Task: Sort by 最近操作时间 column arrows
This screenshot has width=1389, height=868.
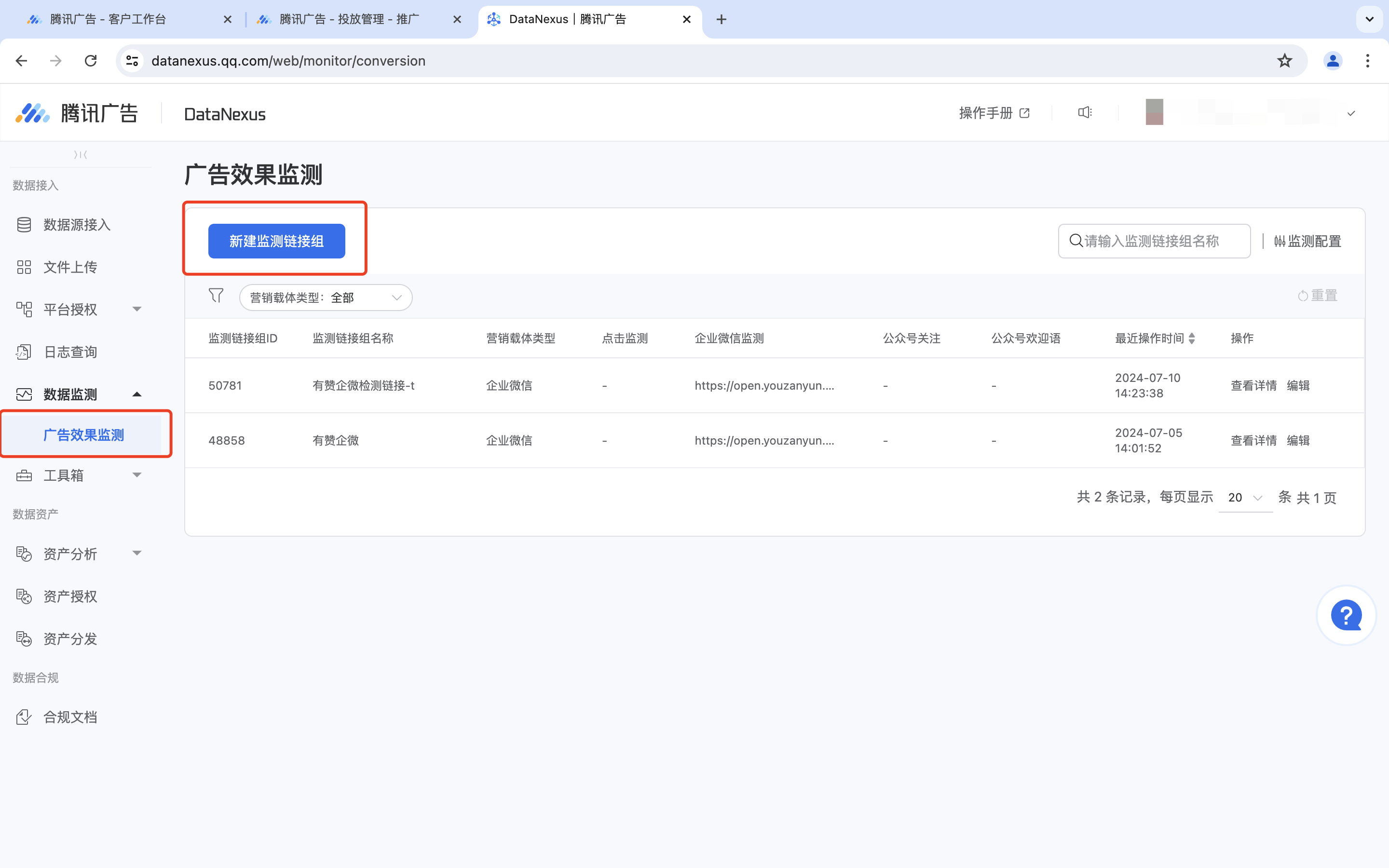Action: point(1192,338)
